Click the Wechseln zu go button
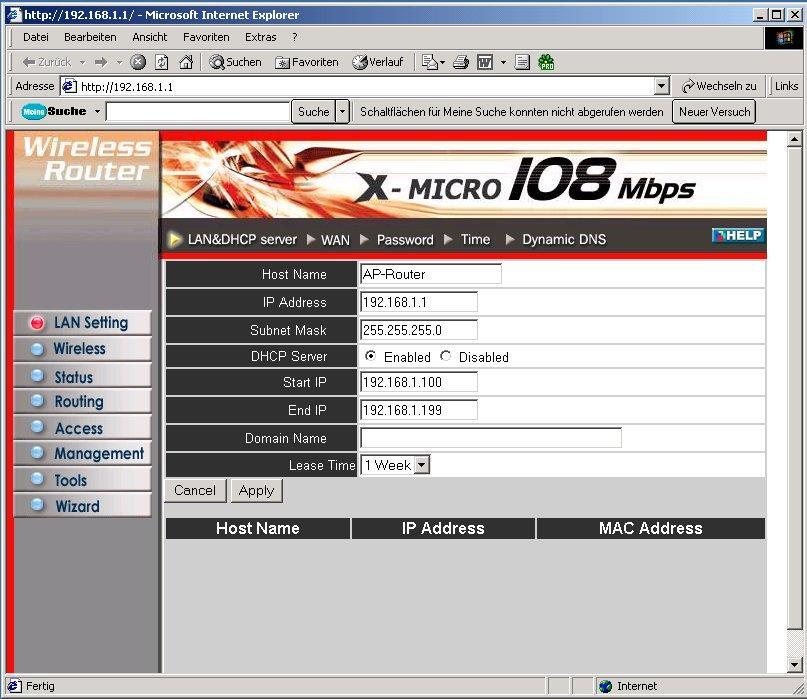Screen dimensions: 807x699 click(719, 86)
